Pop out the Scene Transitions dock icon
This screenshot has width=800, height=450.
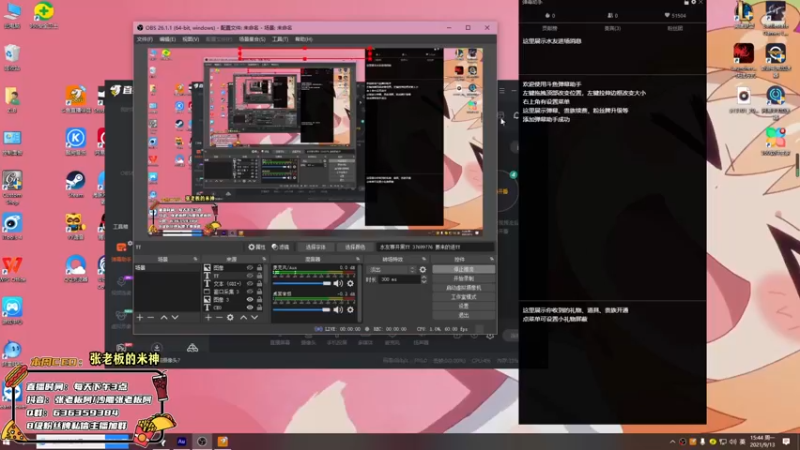pos(423,259)
